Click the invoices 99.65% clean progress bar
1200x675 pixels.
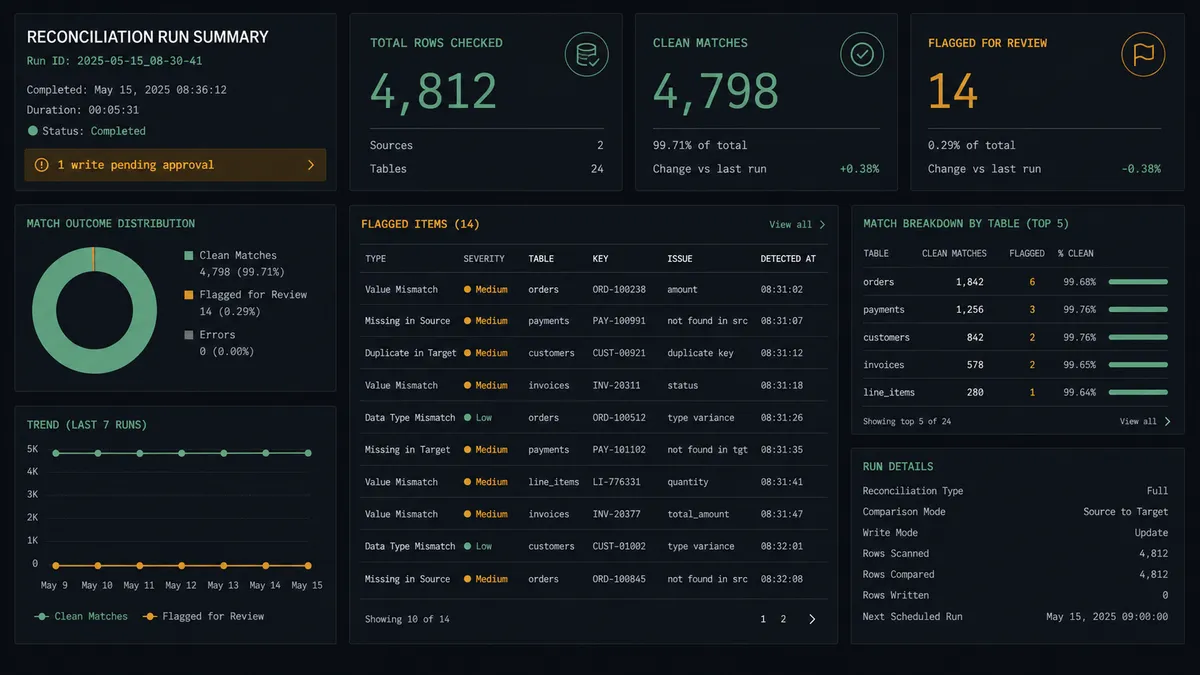coord(1138,365)
